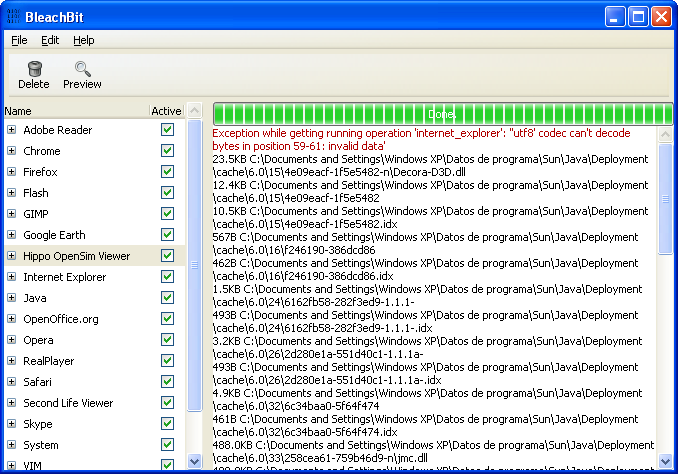
Task: Expand the Chrome tree item
Action: 12,151
